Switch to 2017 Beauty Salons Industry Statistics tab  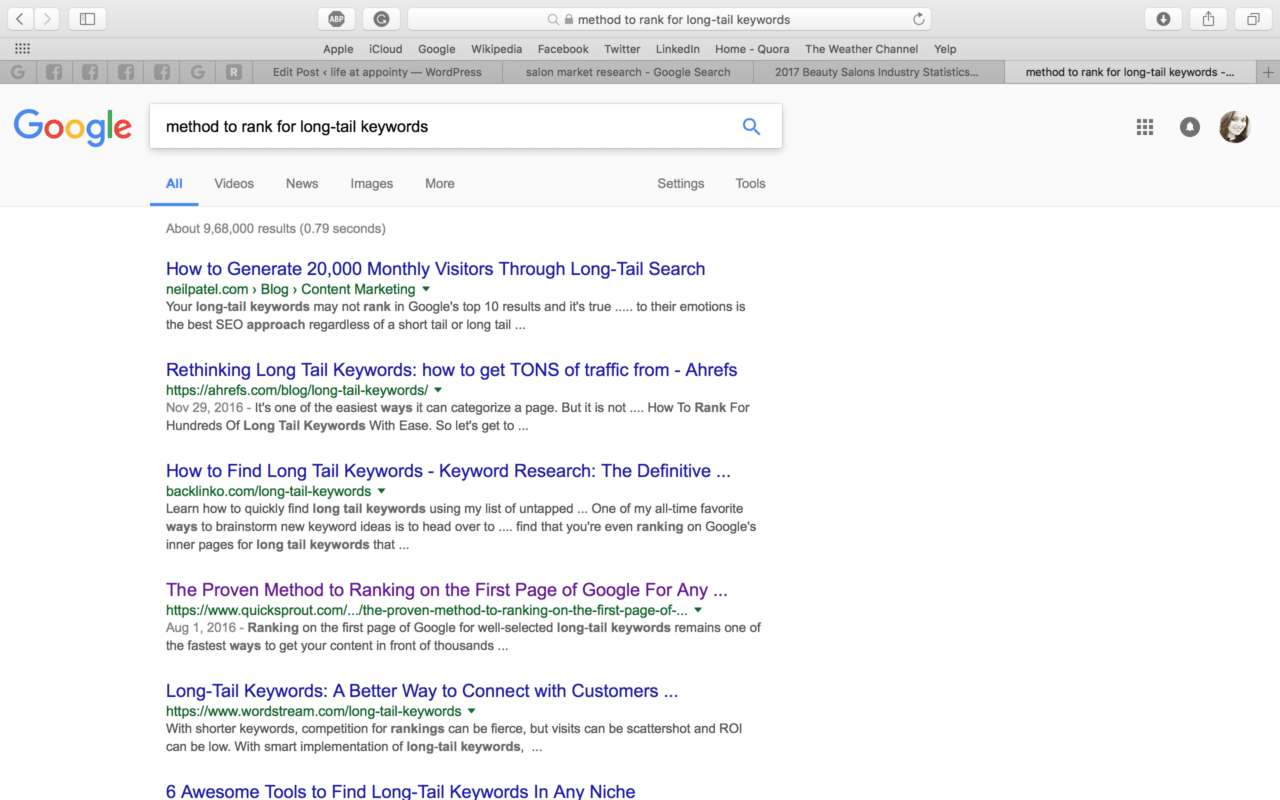[x=880, y=72]
